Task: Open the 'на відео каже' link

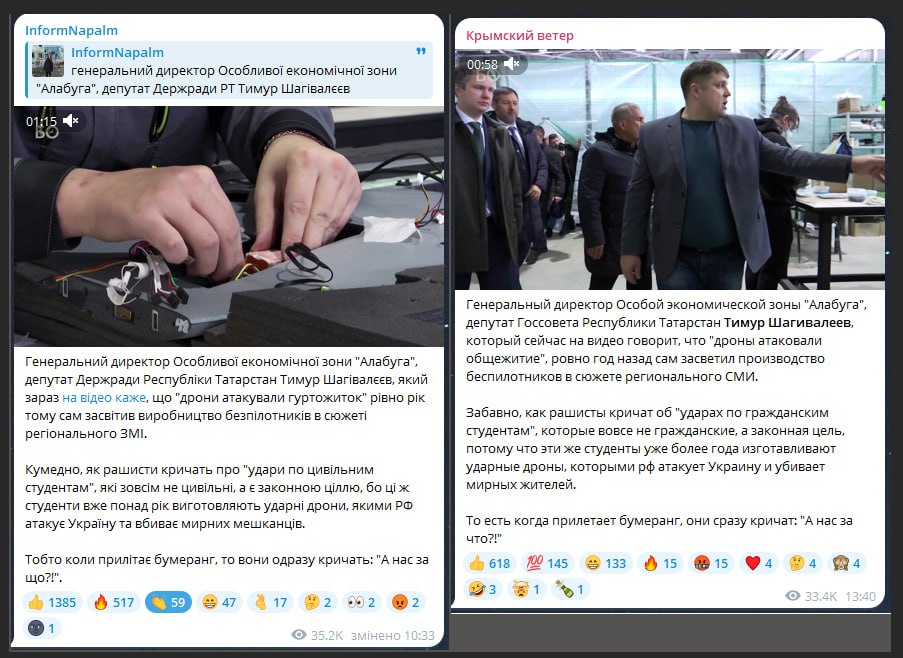Action: [x=104, y=397]
